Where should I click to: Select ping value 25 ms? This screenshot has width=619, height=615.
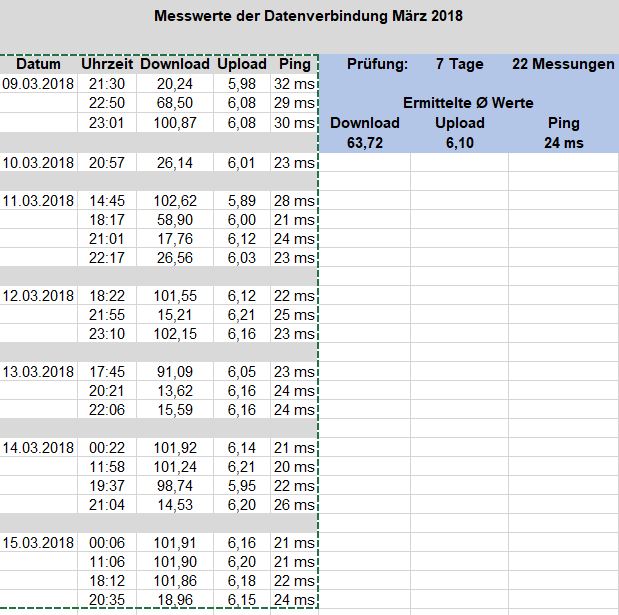coord(294,315)
